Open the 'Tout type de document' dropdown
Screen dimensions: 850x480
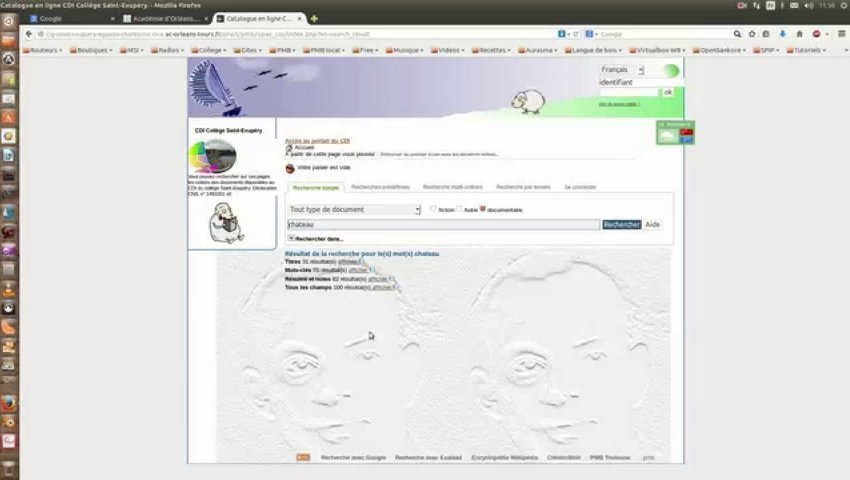point(355,209)
